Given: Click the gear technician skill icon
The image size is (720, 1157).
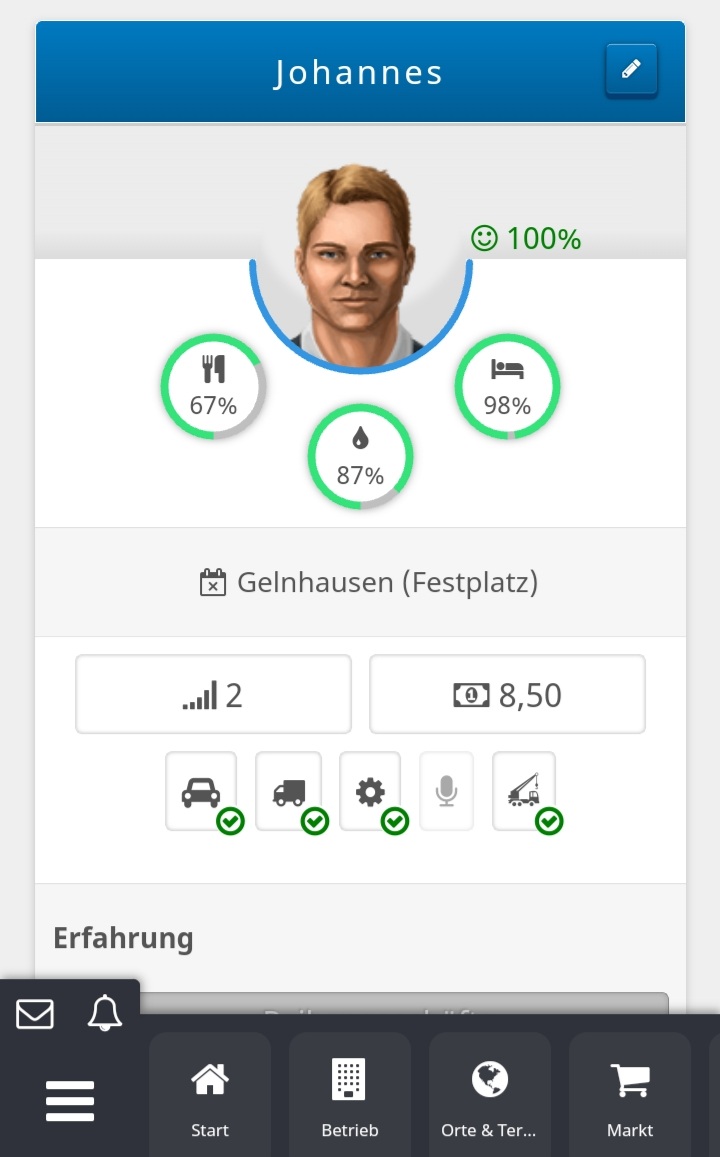Looking at the screenshot, I should (370, 791).
